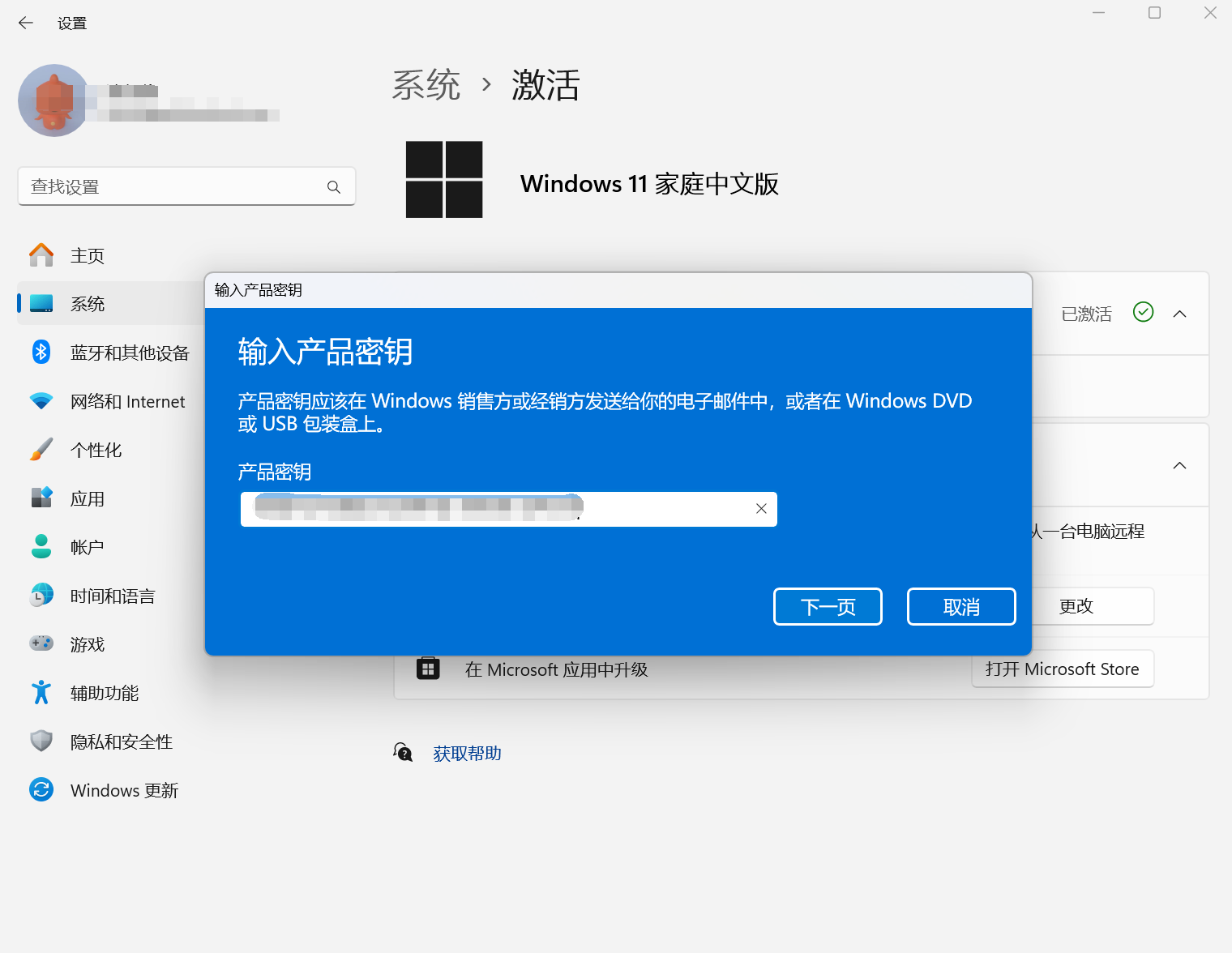Select 蓝牙和其他设备 menu item
This screenshot has height=953, width=1232.
click(x=130, y=353)
